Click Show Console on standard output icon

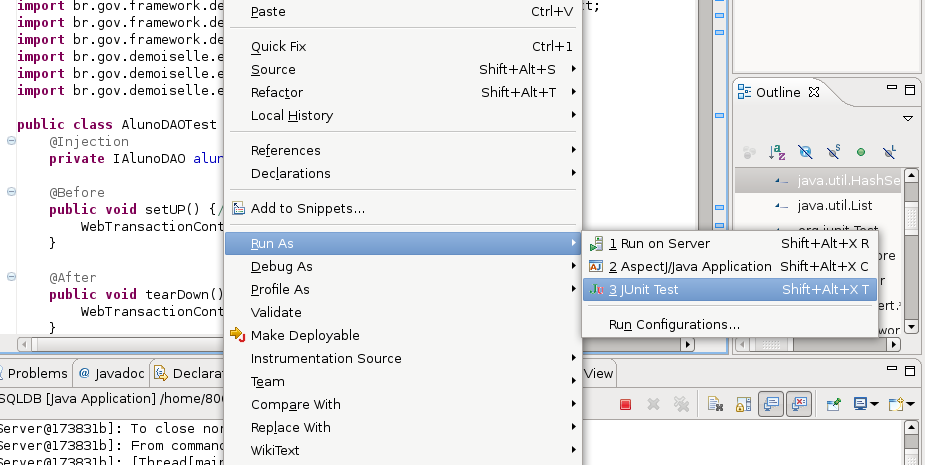[771, 404]
